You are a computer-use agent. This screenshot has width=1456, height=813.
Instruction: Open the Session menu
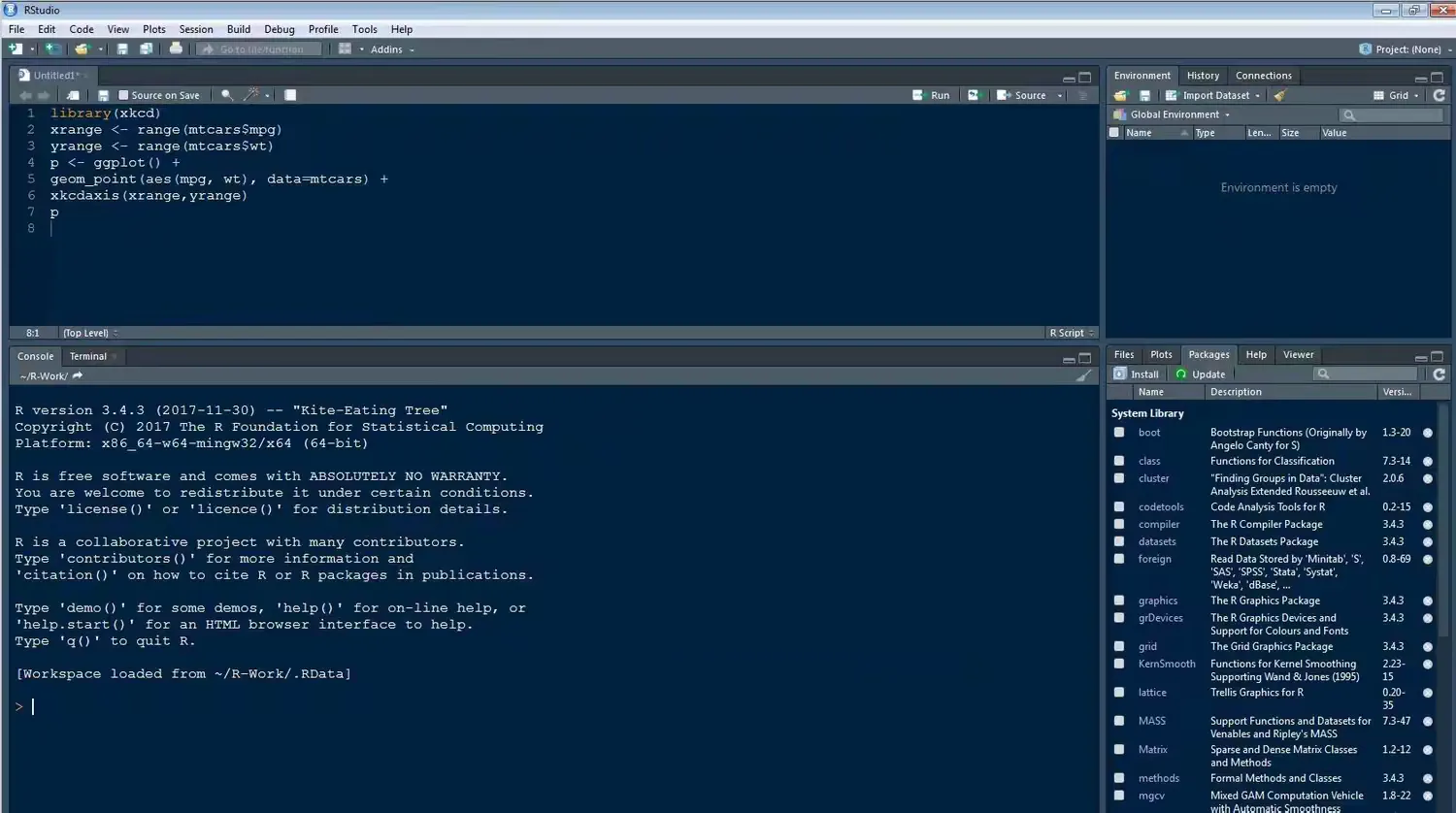pos(196,29)
